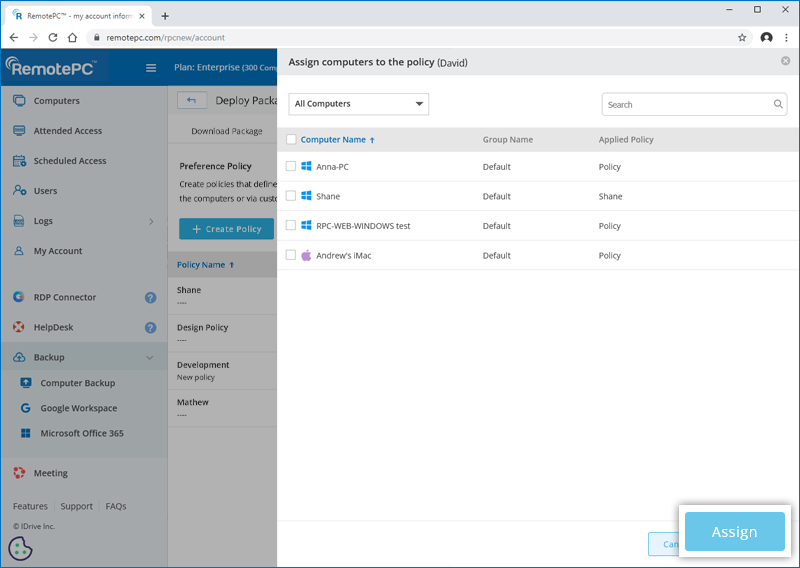Toggle the select-all computers checkbox

point(291,140)
